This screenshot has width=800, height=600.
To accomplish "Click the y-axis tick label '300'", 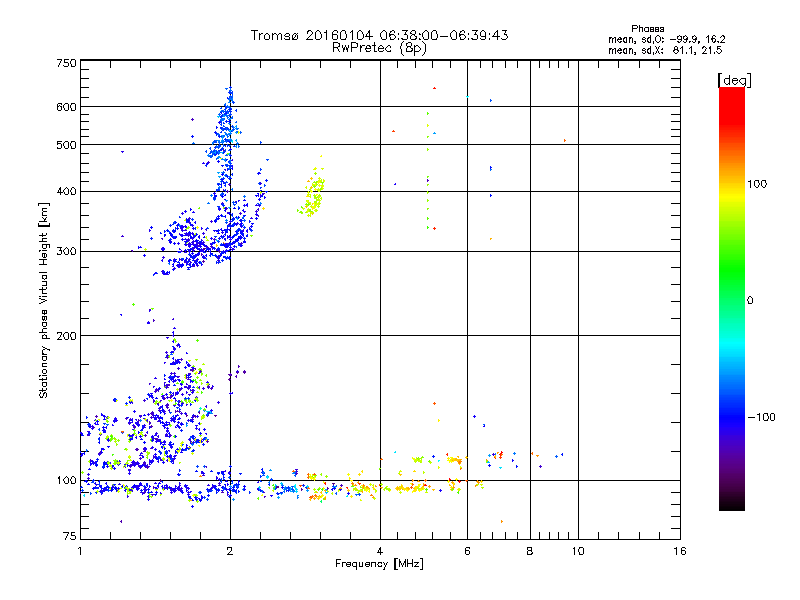I will [66, 252].
